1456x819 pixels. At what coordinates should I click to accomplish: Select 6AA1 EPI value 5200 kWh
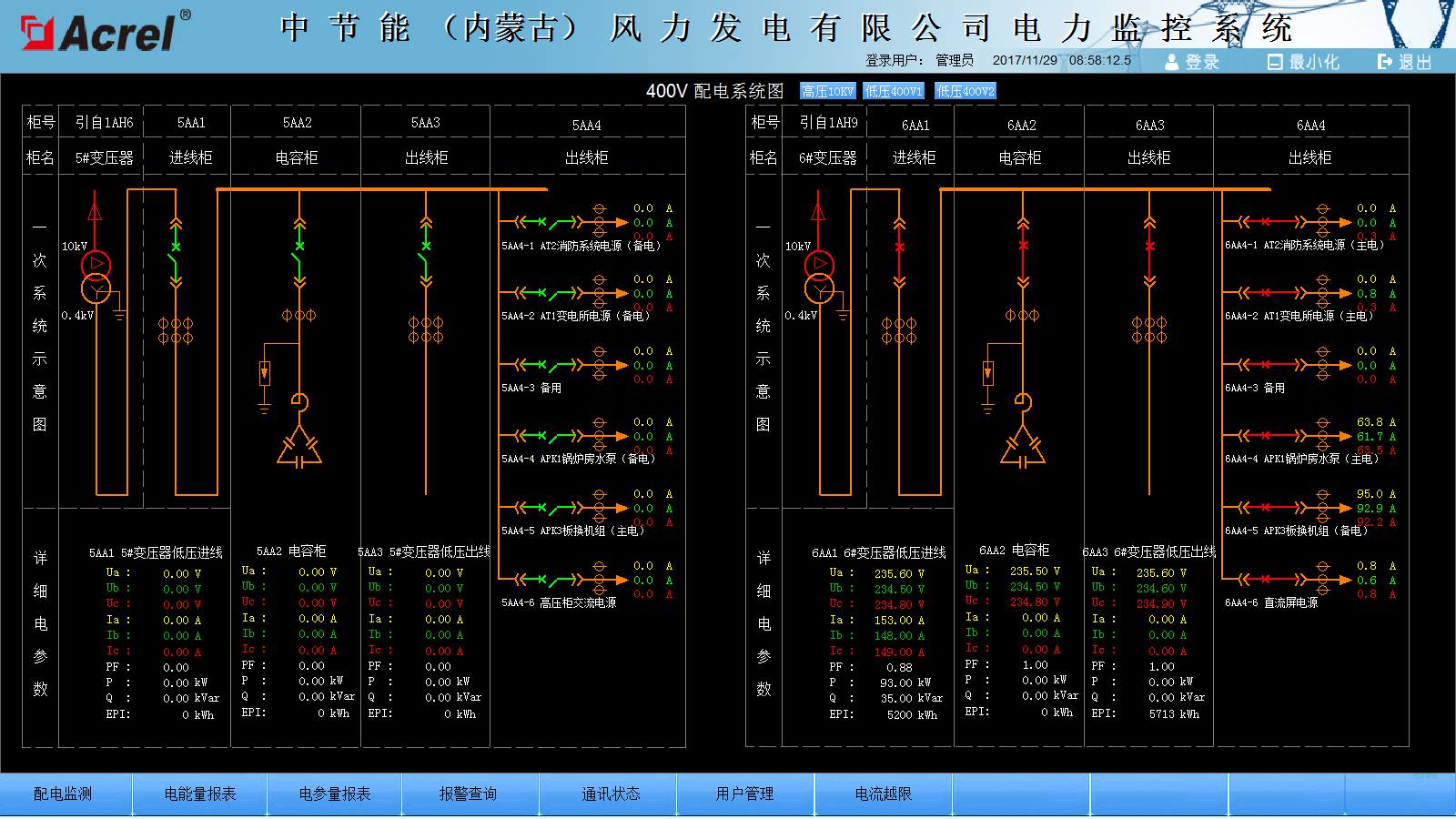pos(912,715)
